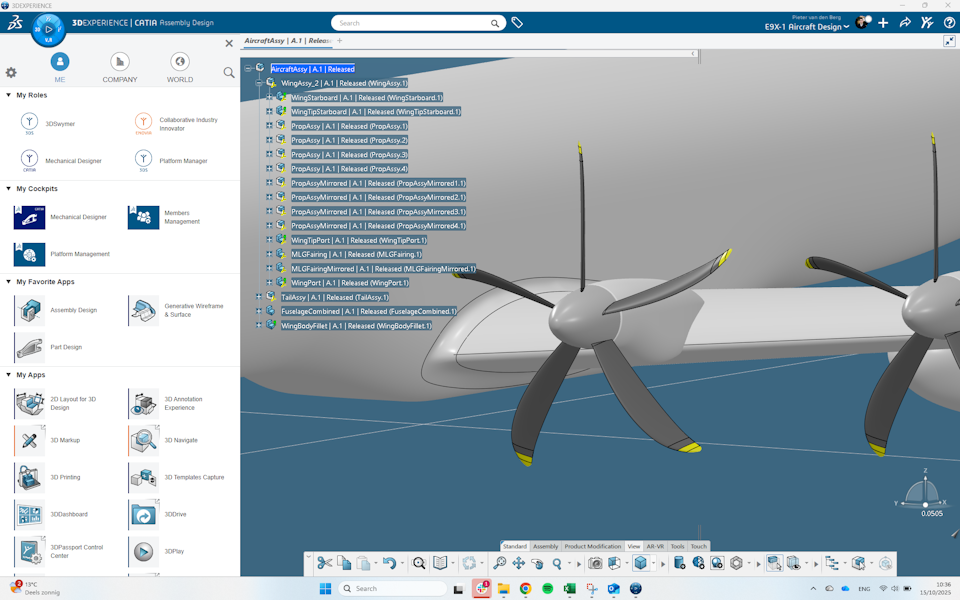Select the Pan tool in the View toolbar

(x=518, y=563)
